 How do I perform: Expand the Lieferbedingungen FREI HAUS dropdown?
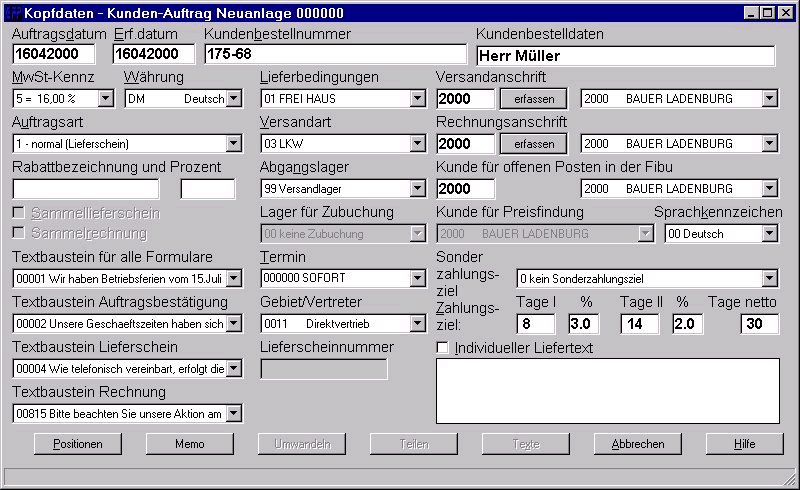click(417, 99)
